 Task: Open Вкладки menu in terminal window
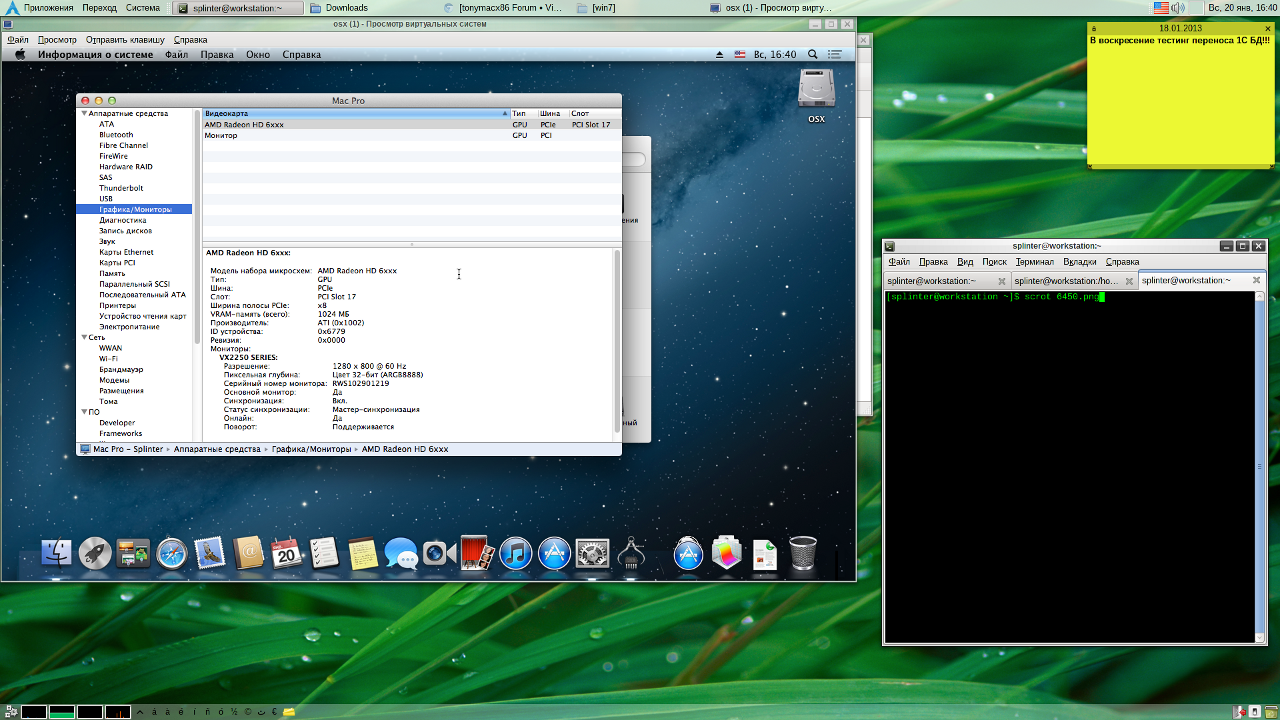[x=1080, y=262]
